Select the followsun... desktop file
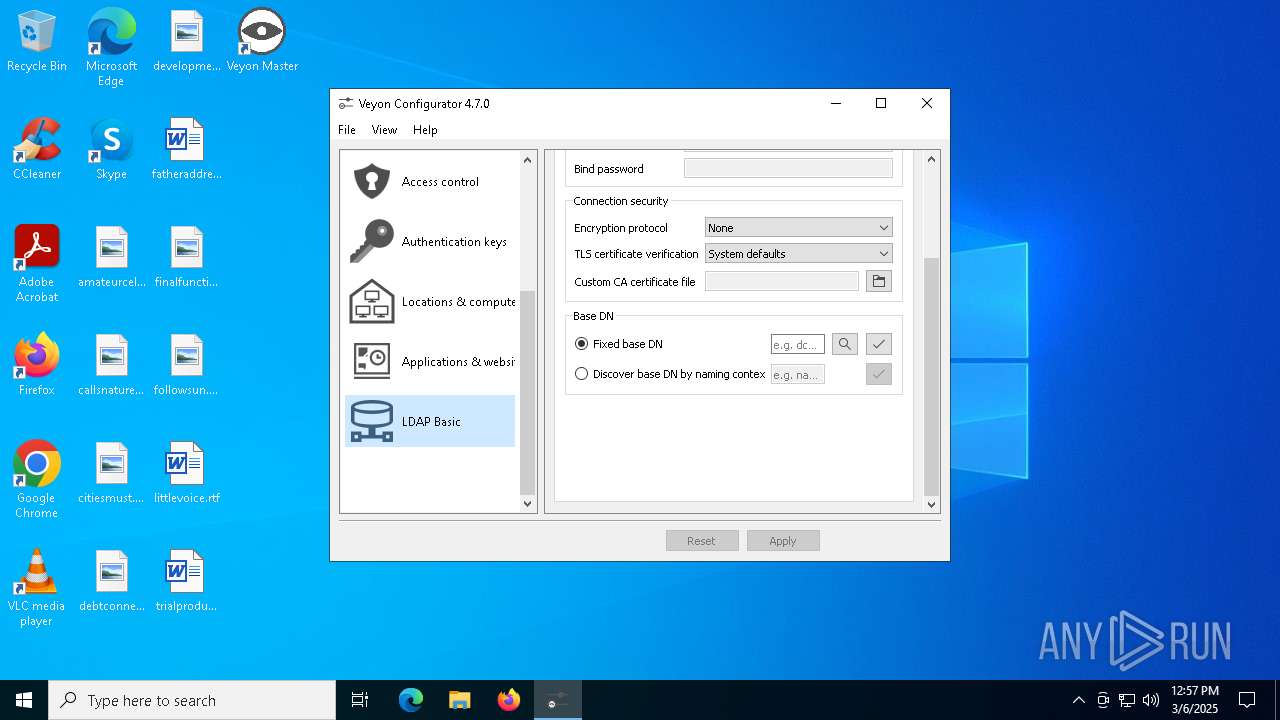1280x720 pixels. pyautogui.click(x=186, y=365)
